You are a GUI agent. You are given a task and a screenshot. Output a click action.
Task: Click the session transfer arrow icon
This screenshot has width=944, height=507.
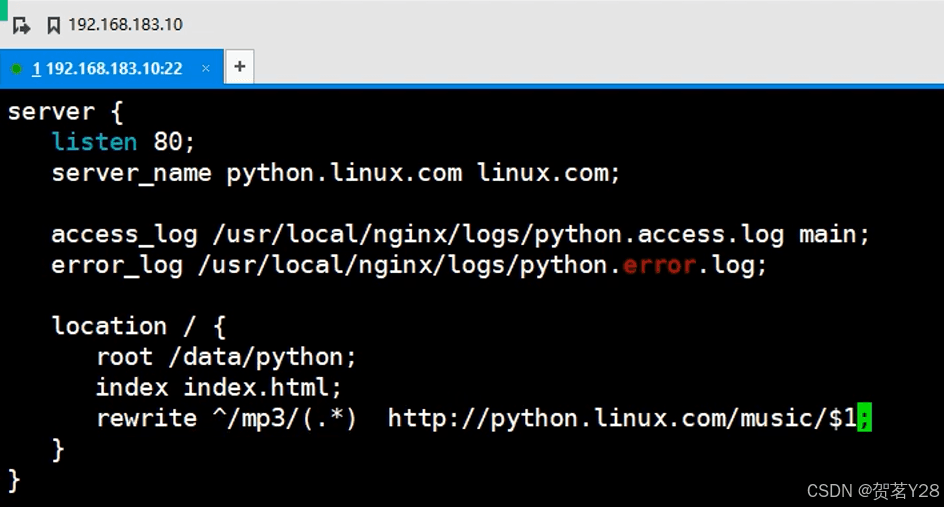click(21, 25)
